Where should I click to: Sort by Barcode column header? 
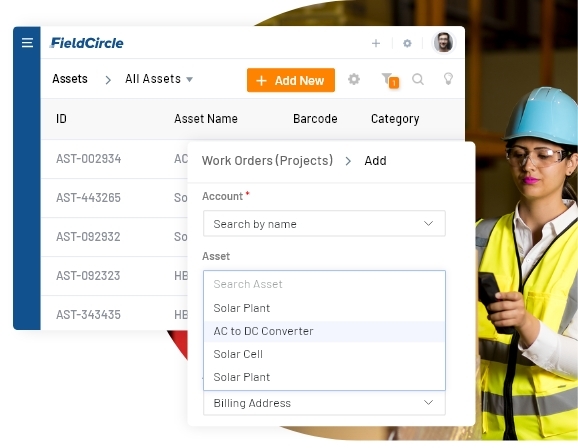point(315,119)
